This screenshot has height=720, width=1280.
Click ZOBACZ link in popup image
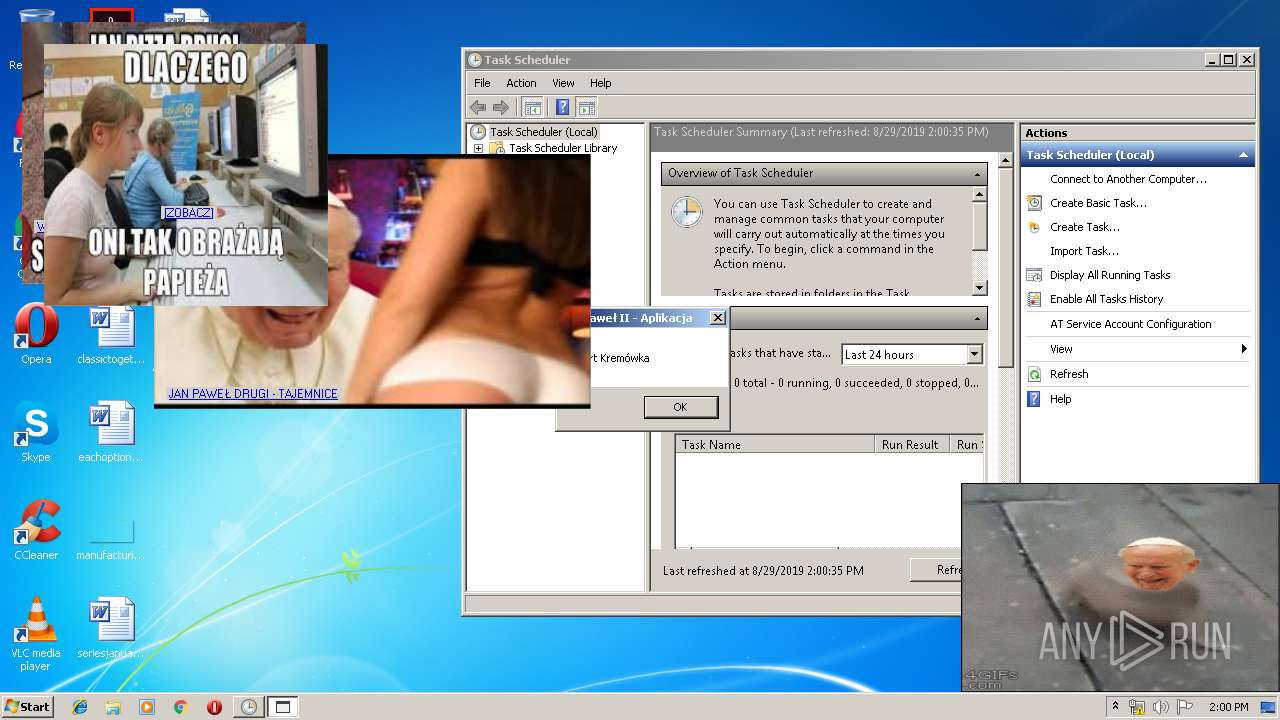[187, 212]
